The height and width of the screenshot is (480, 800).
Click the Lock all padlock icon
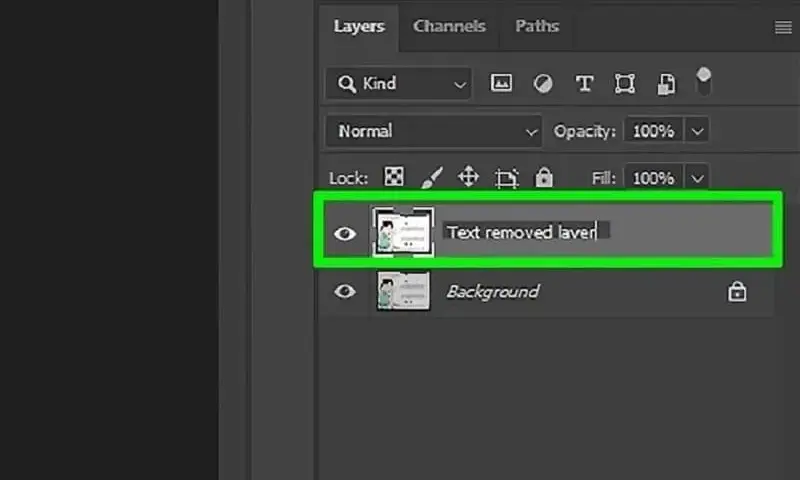click(x=544, y=177)
